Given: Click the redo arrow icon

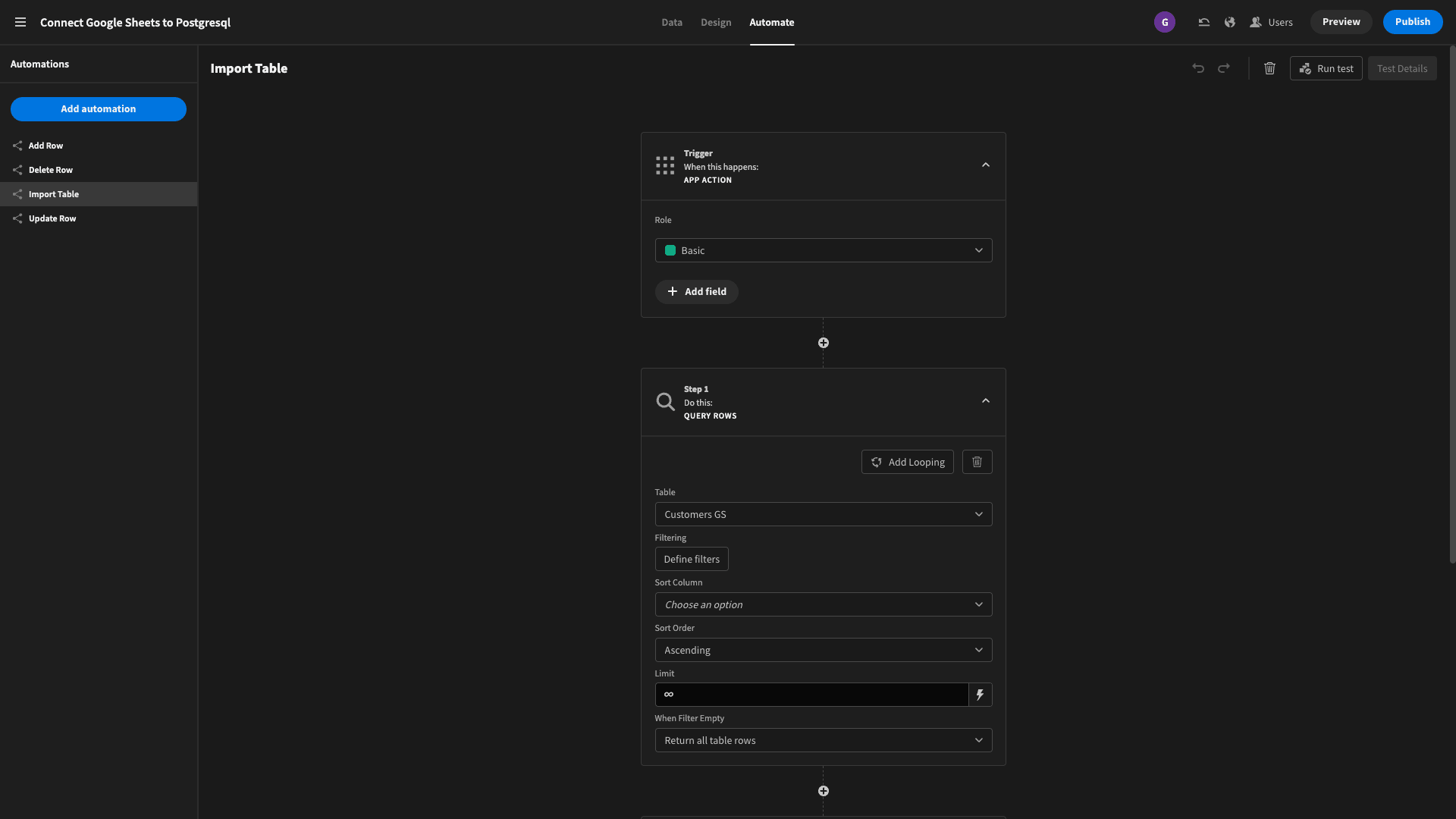Looking at the screenshot, I should (1223, 69).
